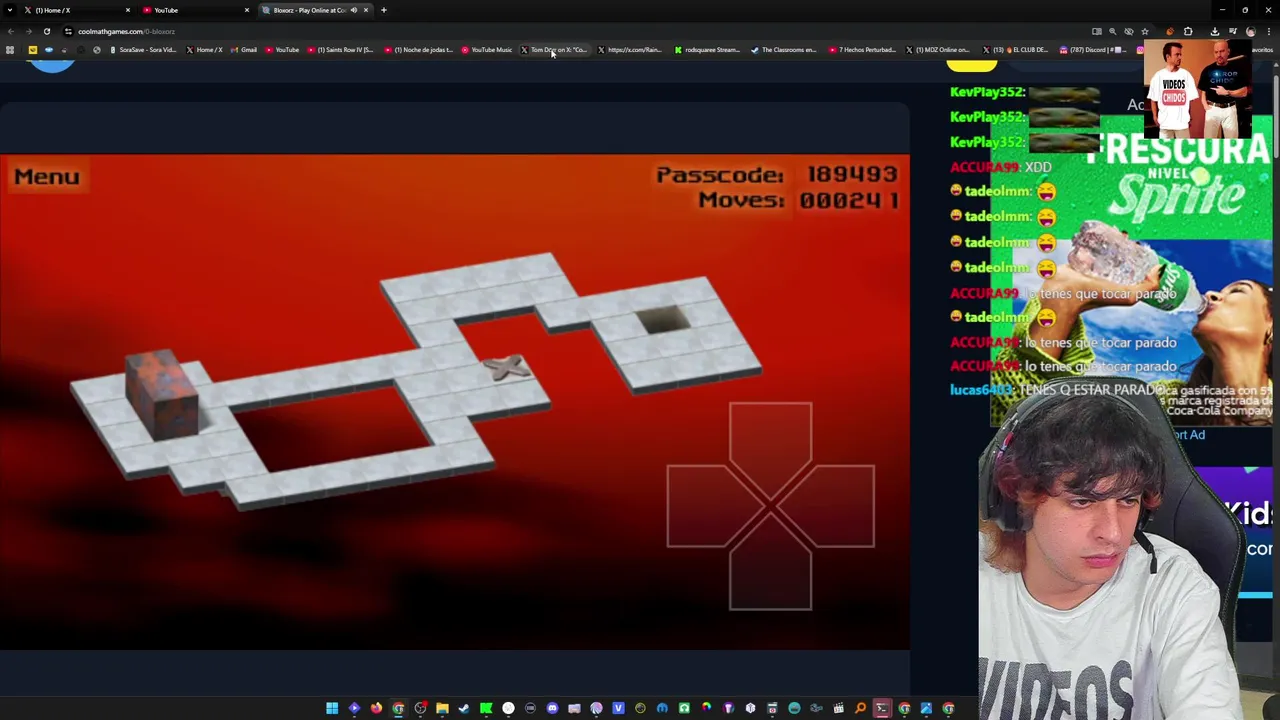Open the orange search icon in taskbar
Image resolution: width=1280 pixels, height=720 pixels.
pos(860,708)
